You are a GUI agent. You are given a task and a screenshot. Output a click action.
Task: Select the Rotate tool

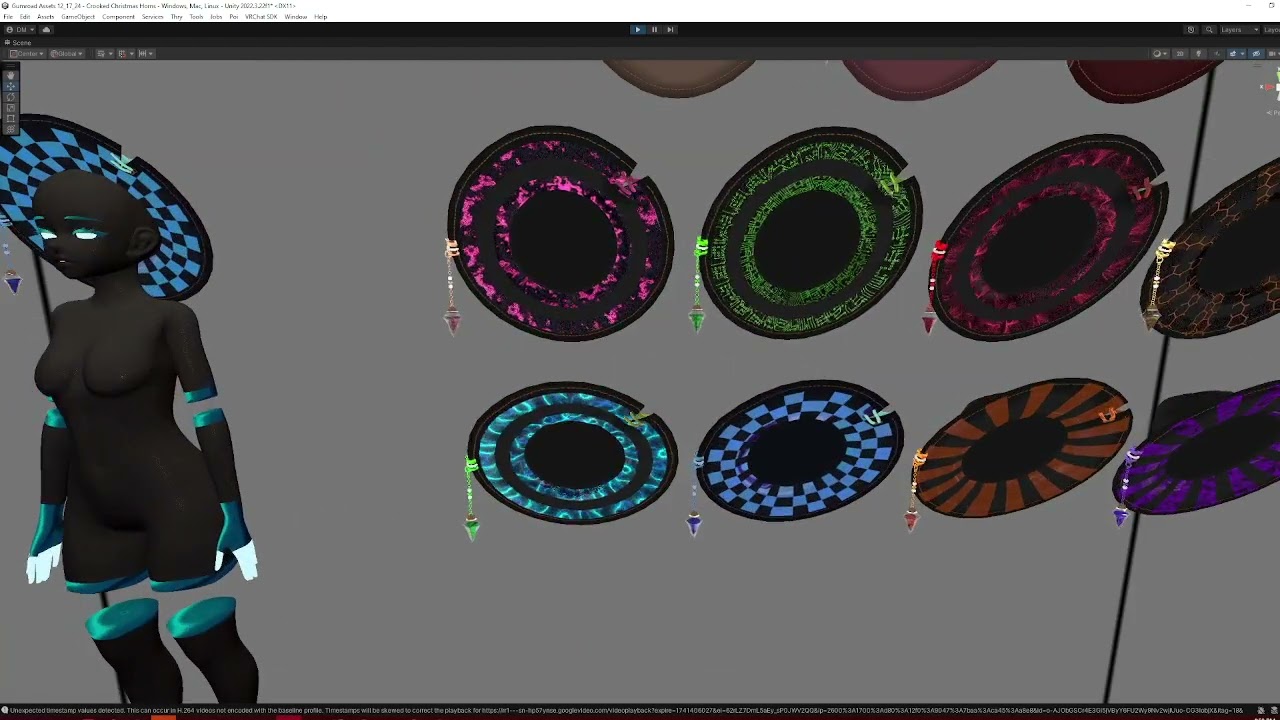(x=11, y=97)
